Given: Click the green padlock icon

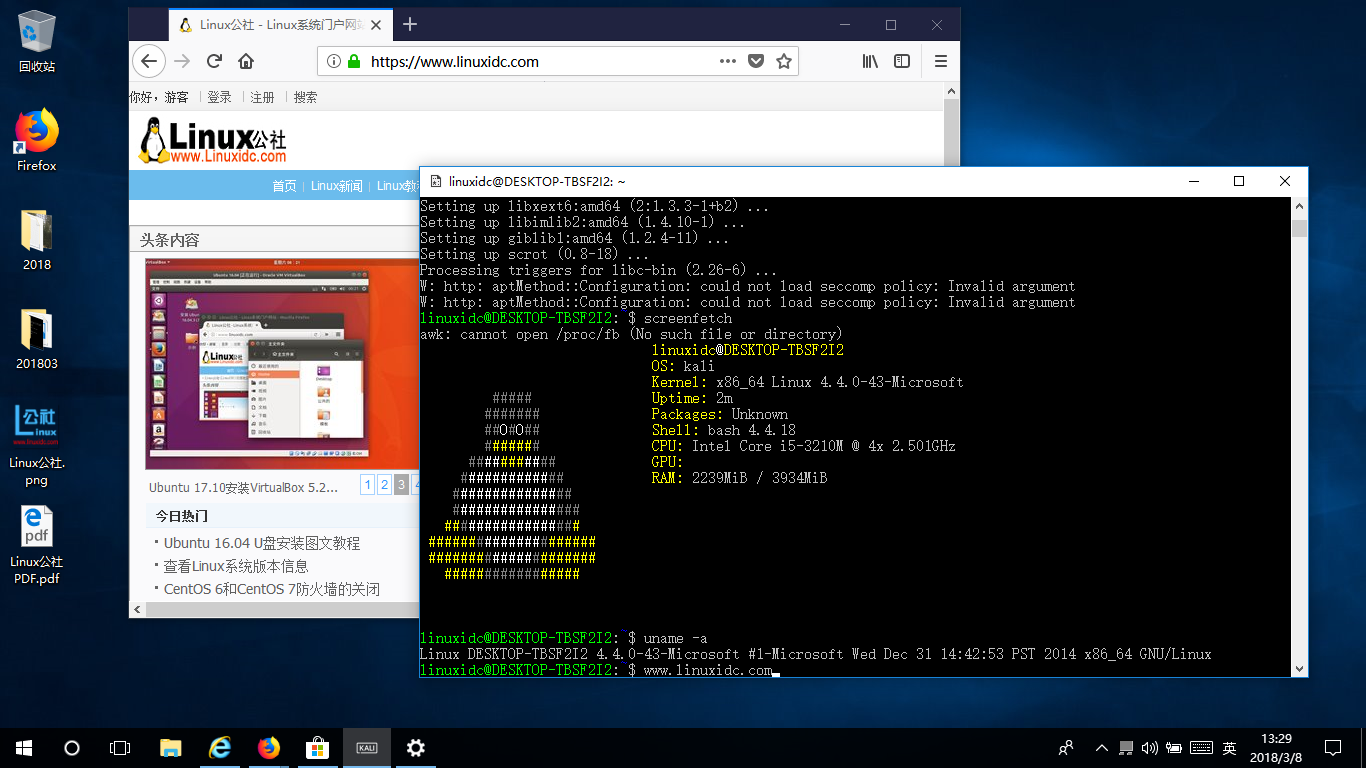Looking at the screenshot, I should (353, 61).
